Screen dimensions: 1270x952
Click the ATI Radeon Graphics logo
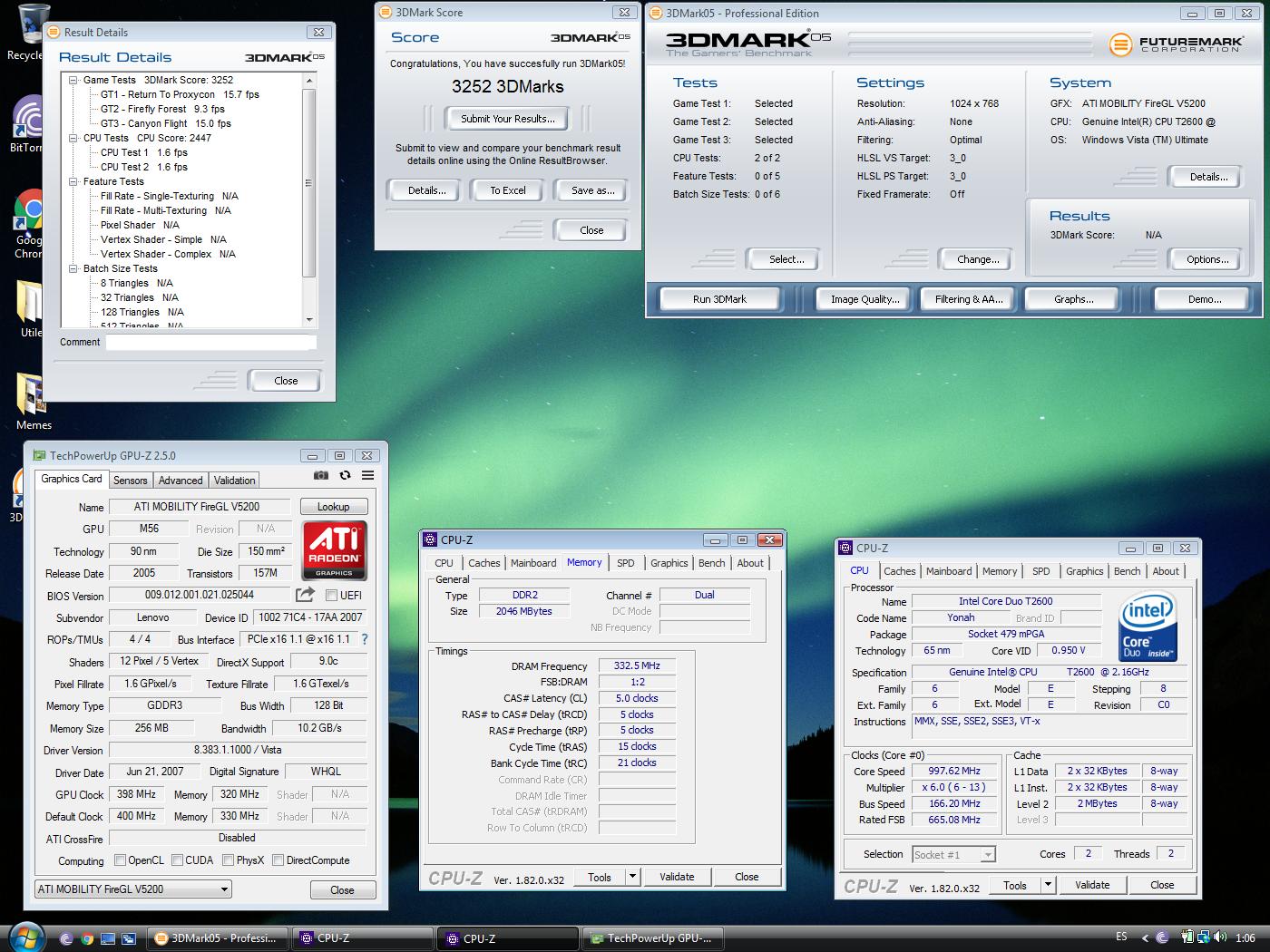pos(334,550)
